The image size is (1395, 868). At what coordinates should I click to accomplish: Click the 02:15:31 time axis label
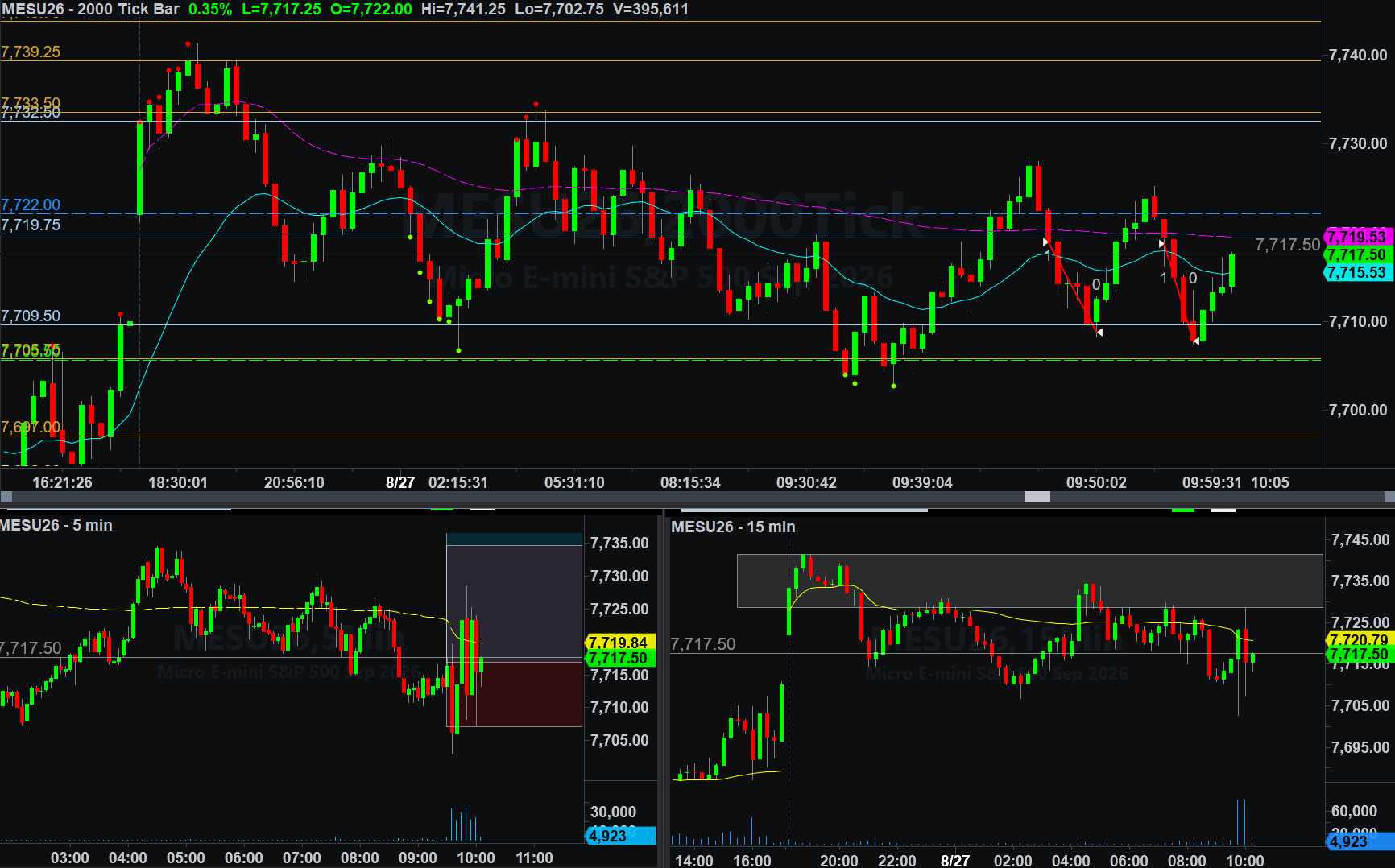tap(458, 482)
